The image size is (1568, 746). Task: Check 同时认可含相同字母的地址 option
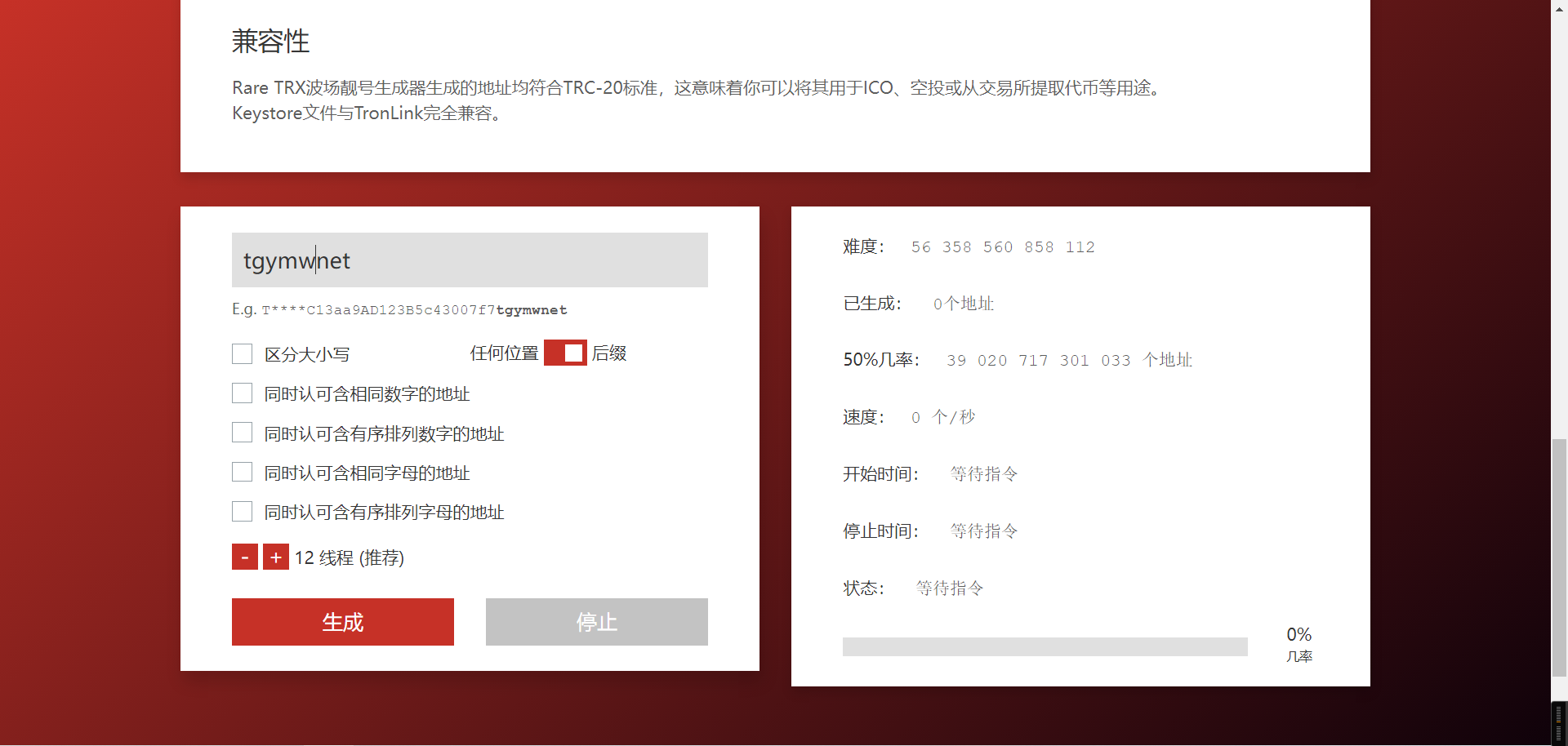pos(243,473)
